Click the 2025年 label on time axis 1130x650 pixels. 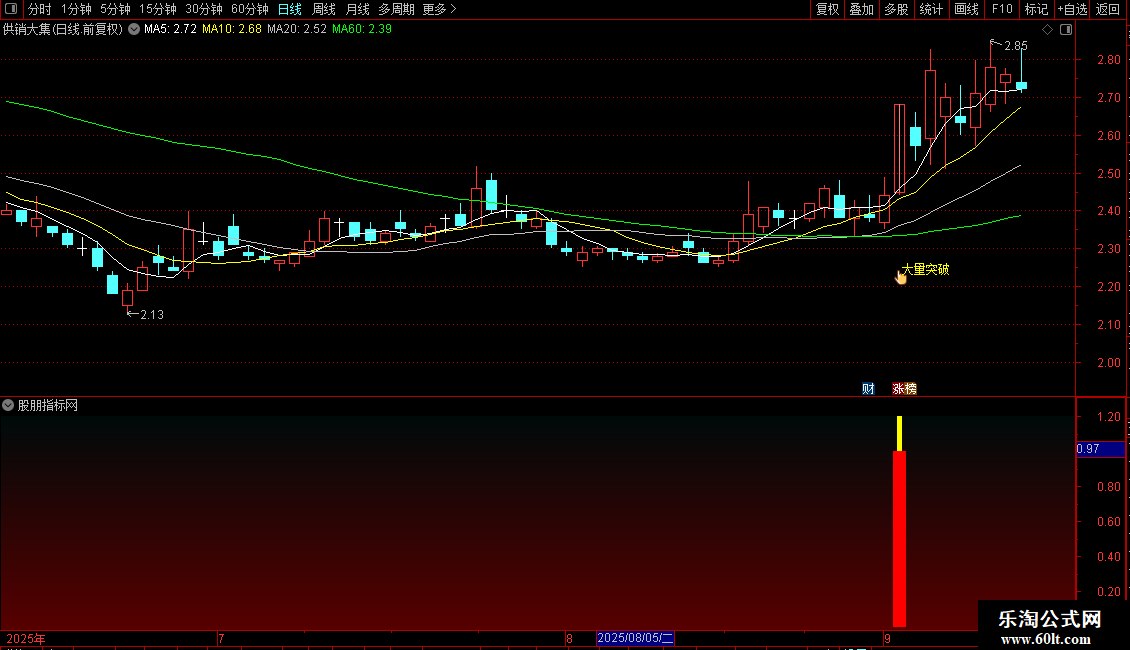26,638
